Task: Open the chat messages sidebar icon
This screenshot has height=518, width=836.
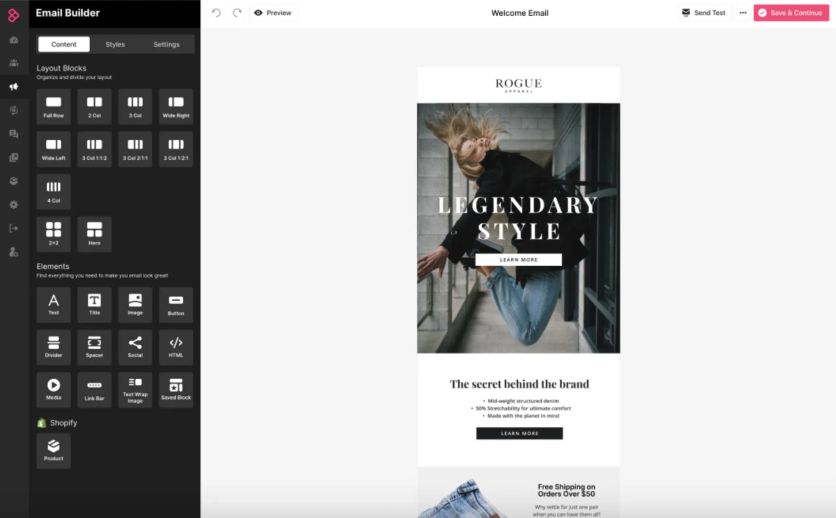Action: point(14,134)
